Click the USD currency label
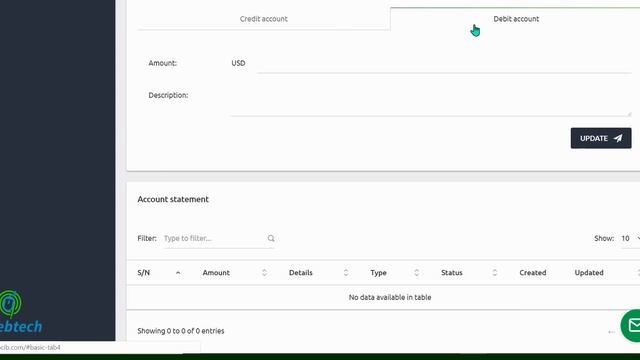640x360 pixels. pos(238,63)
